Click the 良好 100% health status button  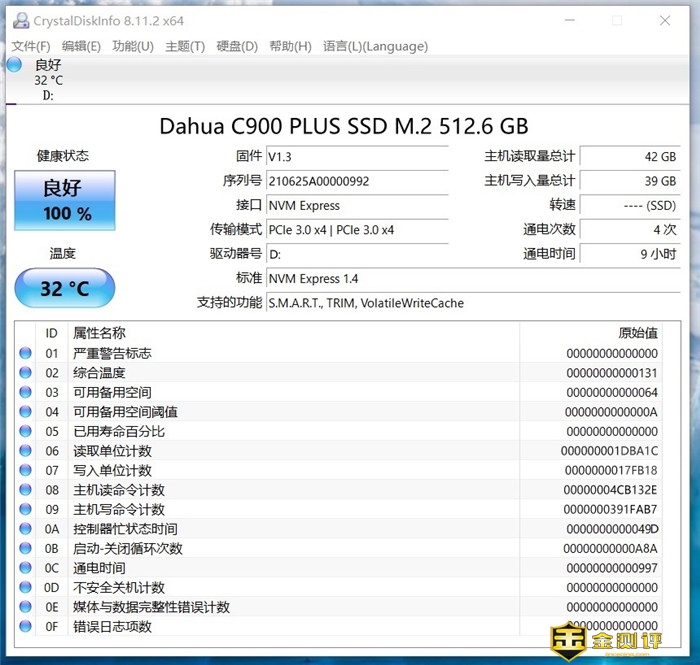[x=66, y=199]
